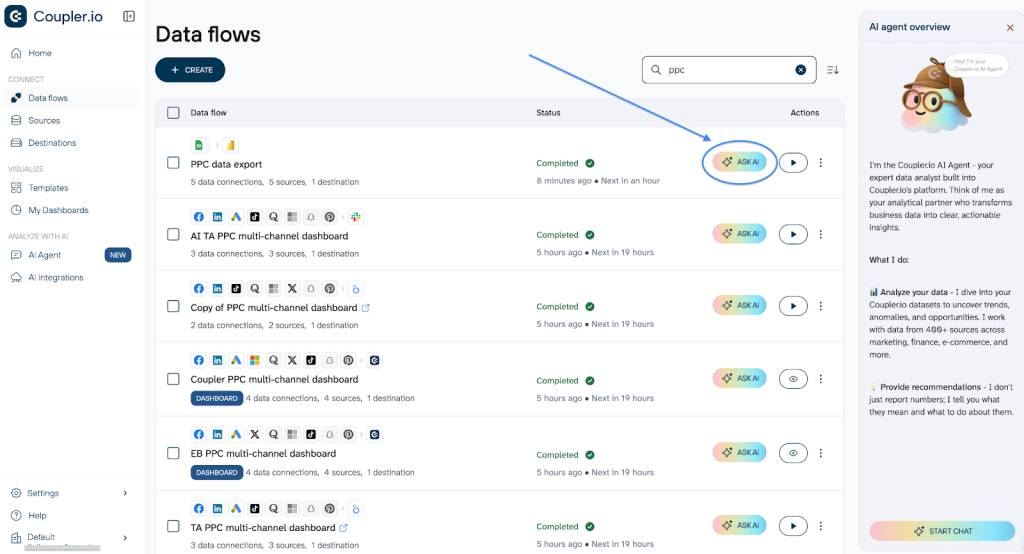Image resolution: width=1024 pixels, height=554 pixels.
Task: Open more options for EB PPC dashboard
Action: (821, 453)
